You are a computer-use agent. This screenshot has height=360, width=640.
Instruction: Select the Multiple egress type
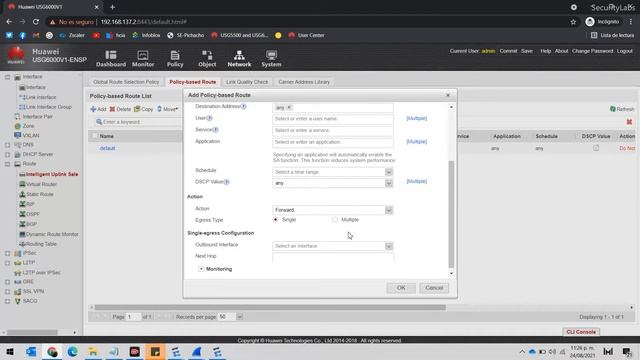click(x=335, y=220)
